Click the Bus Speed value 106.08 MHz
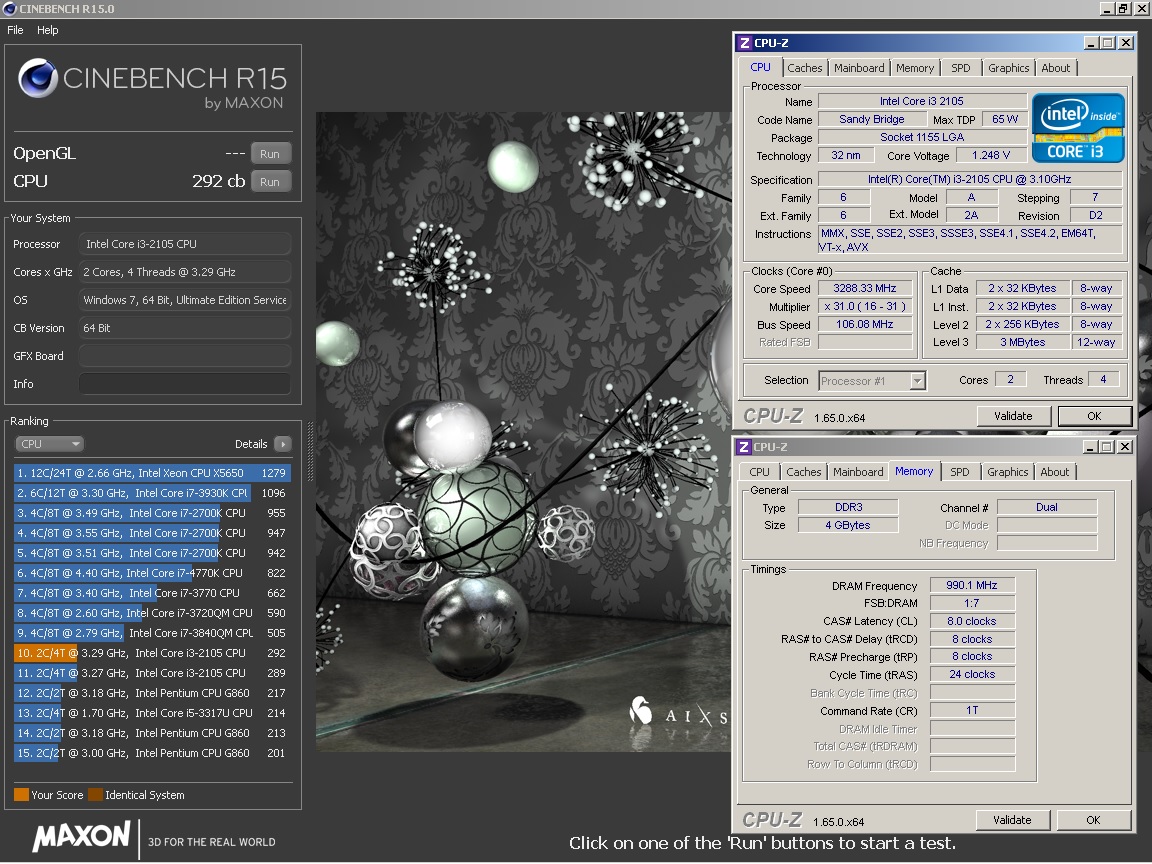 pos(865,324)
